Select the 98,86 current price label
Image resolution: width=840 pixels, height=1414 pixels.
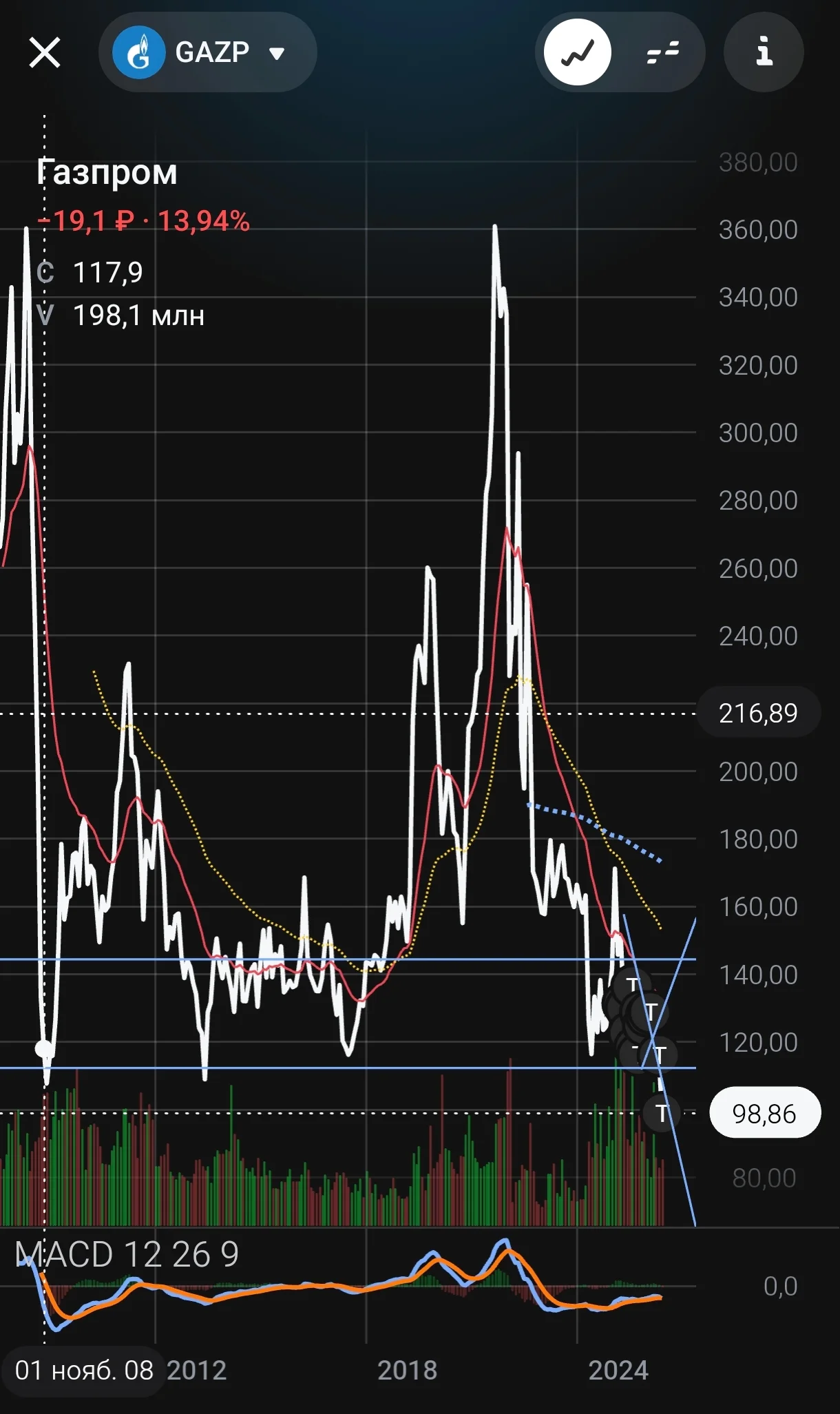coord(764,1113)
